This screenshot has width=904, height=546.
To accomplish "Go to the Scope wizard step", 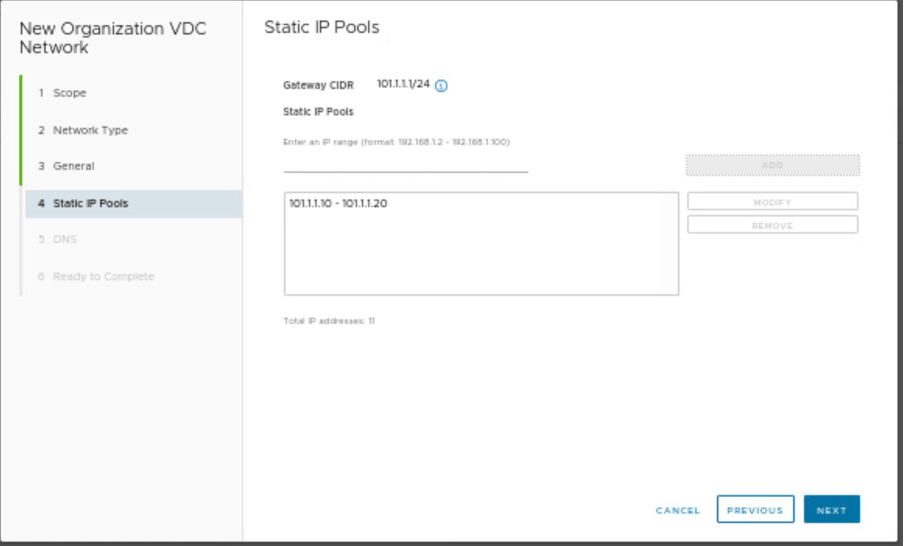I will [69, 93].
